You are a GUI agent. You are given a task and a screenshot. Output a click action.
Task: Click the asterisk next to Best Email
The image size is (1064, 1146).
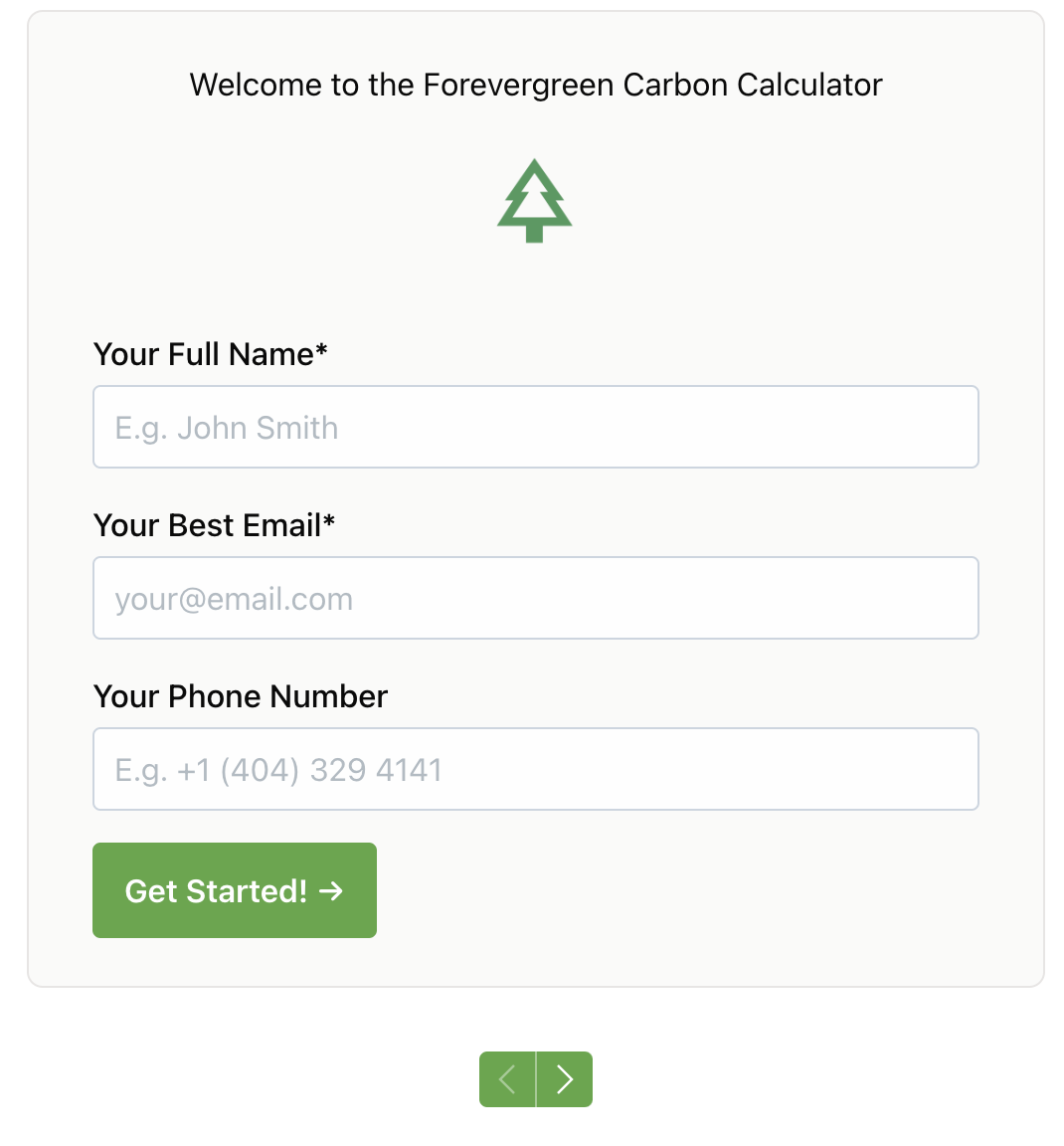(x=329, y=522)
